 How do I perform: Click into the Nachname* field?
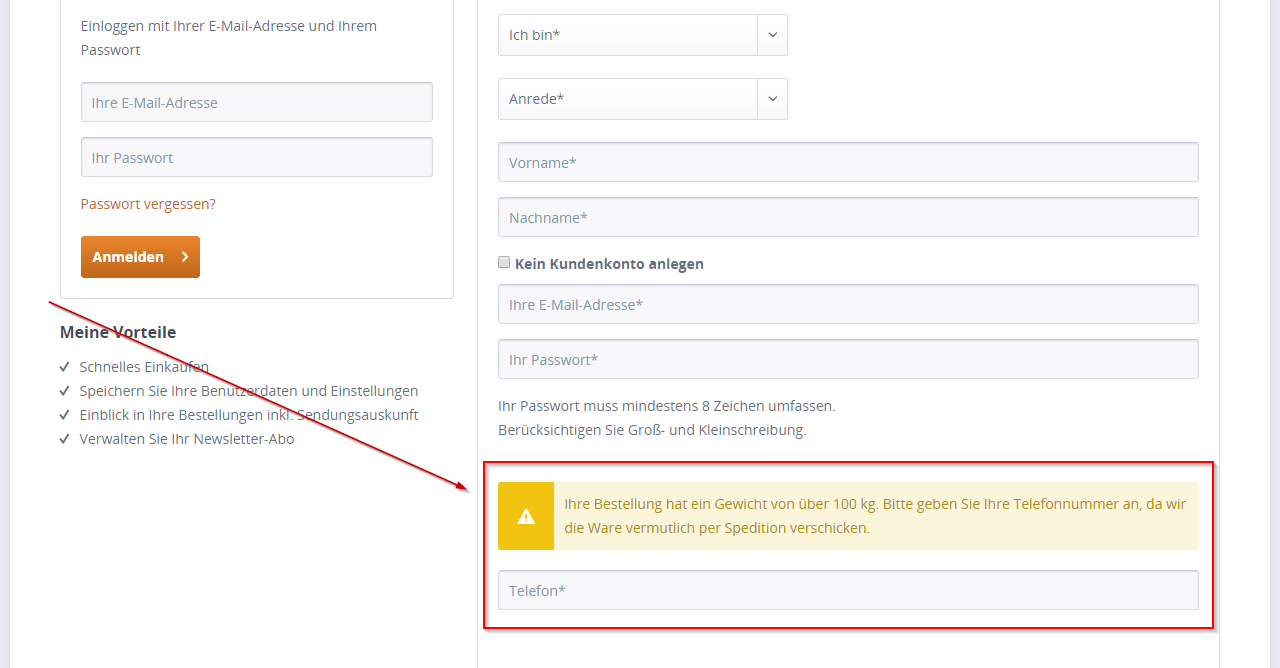(848, 217)
